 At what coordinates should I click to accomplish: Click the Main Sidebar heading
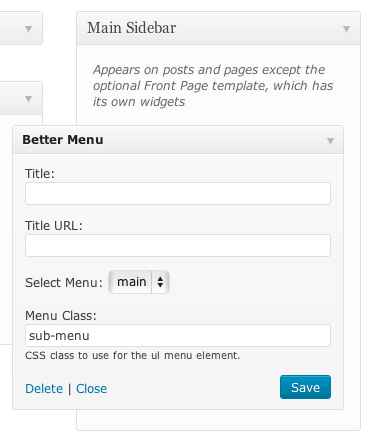pyautogui.click(x=132, y=28)
